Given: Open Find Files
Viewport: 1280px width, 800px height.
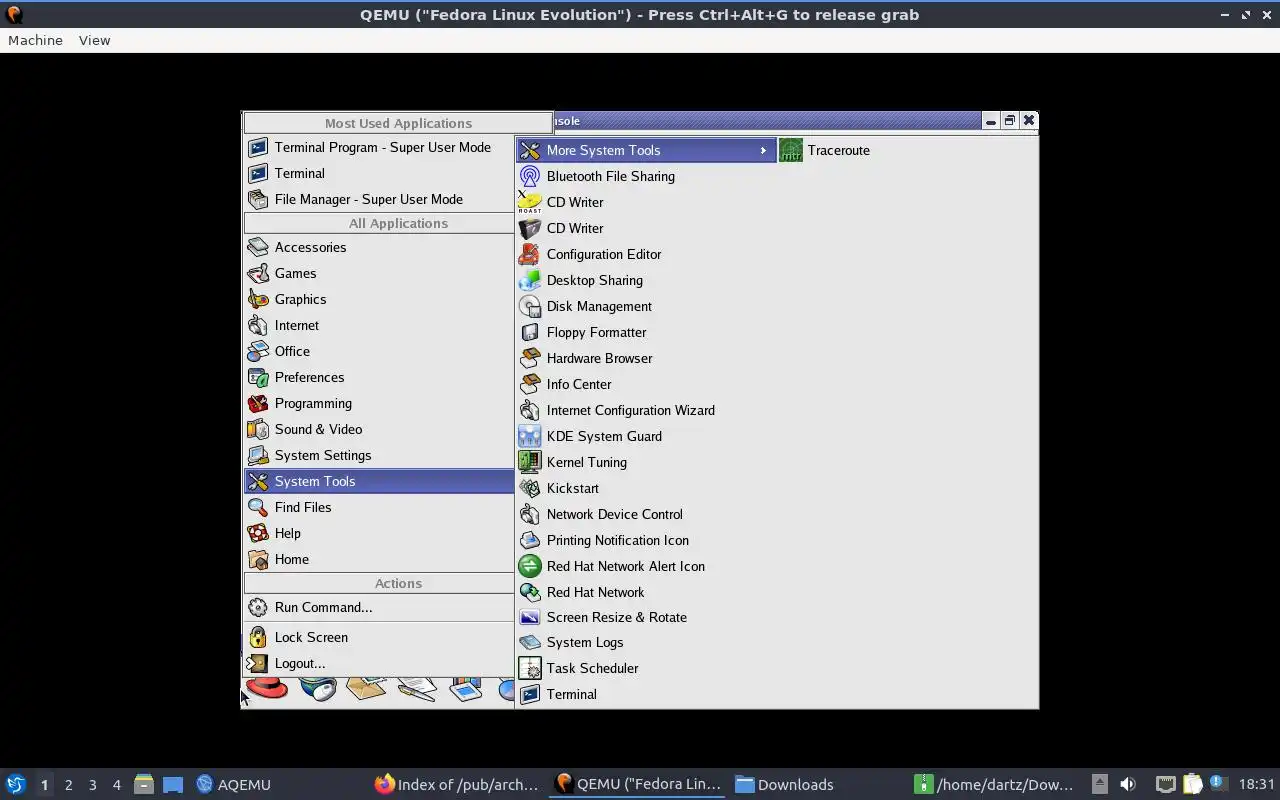Looking at the screenshot, I should coord(379,507).
